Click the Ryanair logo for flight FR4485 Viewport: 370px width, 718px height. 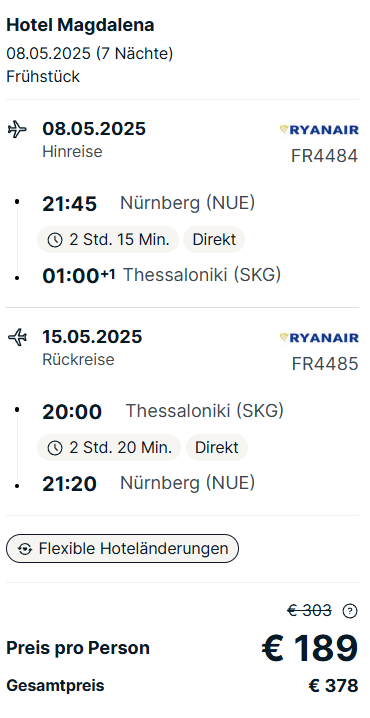pyautogui.click(x=319, y=338)
